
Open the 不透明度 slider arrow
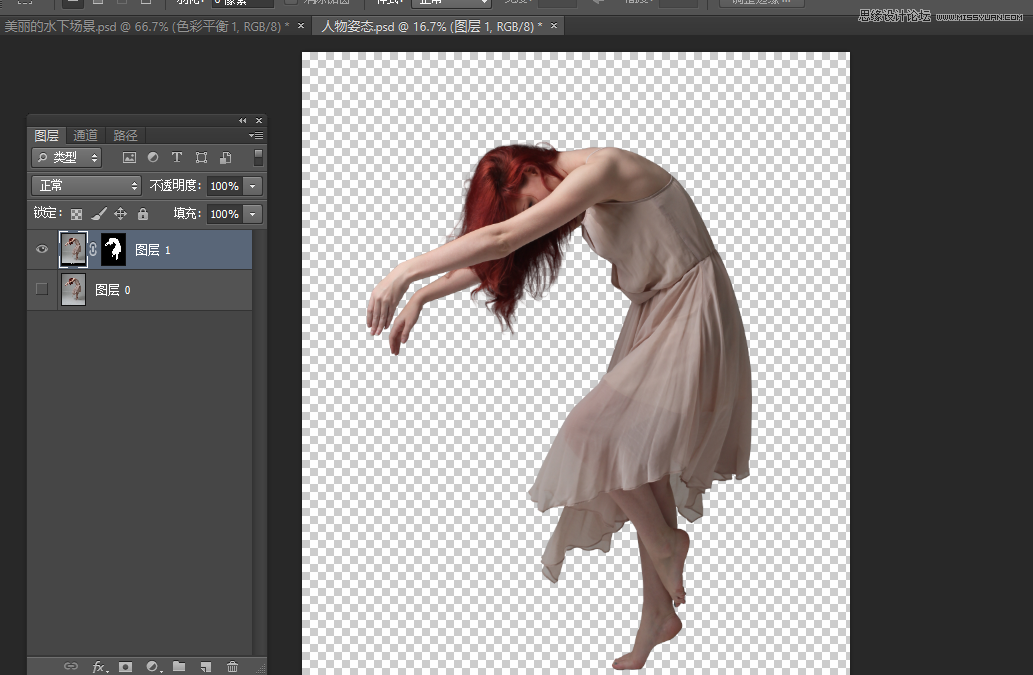click(252, 186)
